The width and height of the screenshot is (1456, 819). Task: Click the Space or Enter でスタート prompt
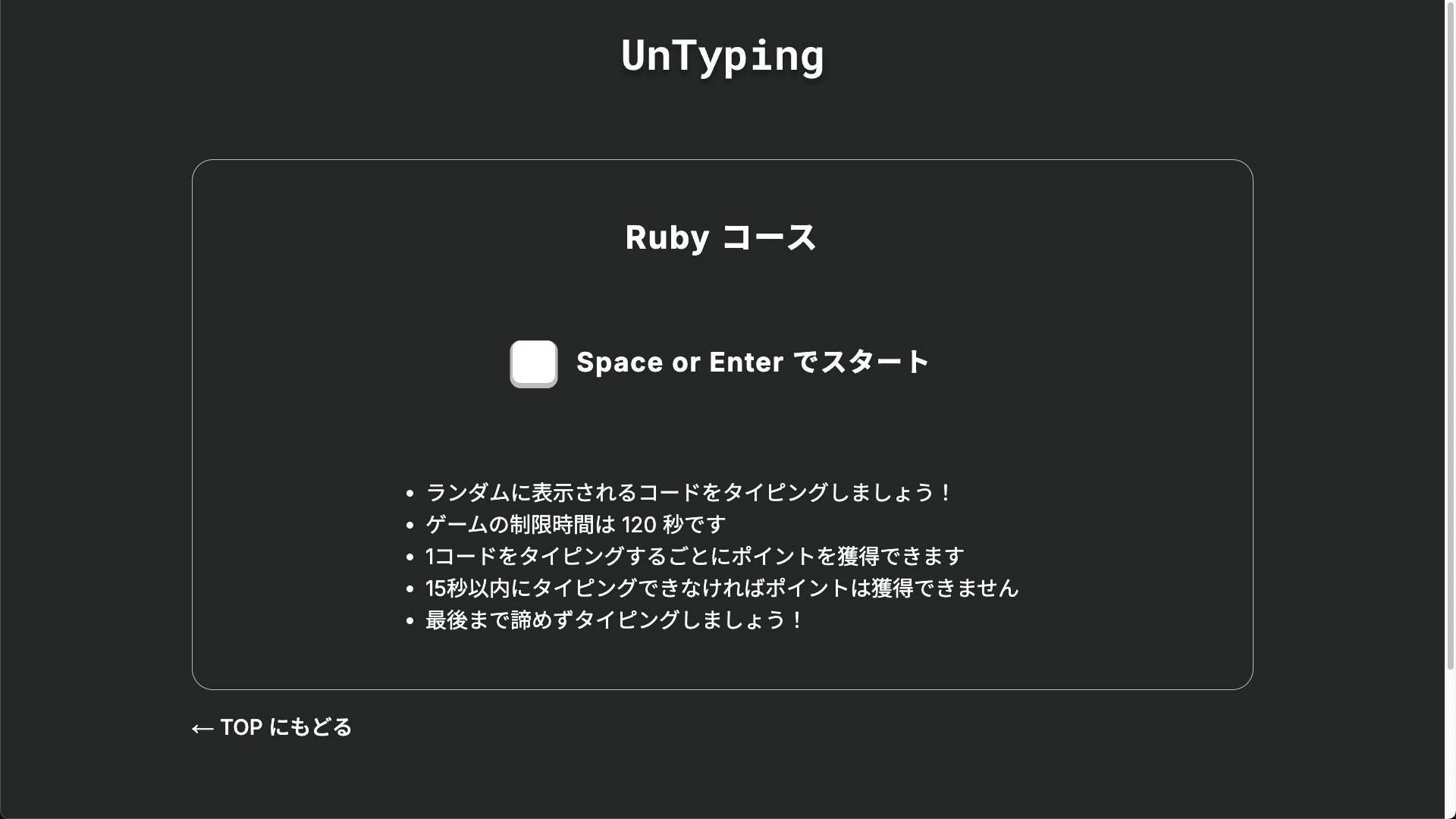[752, 362]
